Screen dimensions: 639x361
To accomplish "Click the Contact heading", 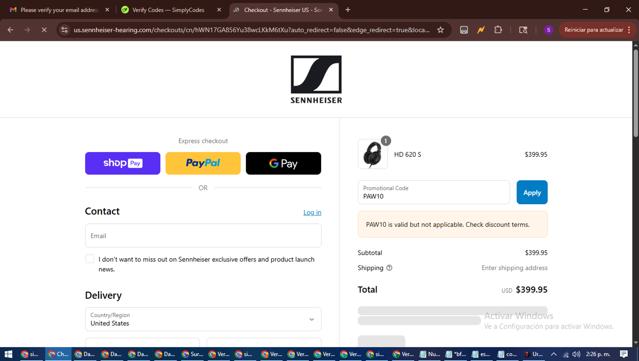I will point(102,211).
